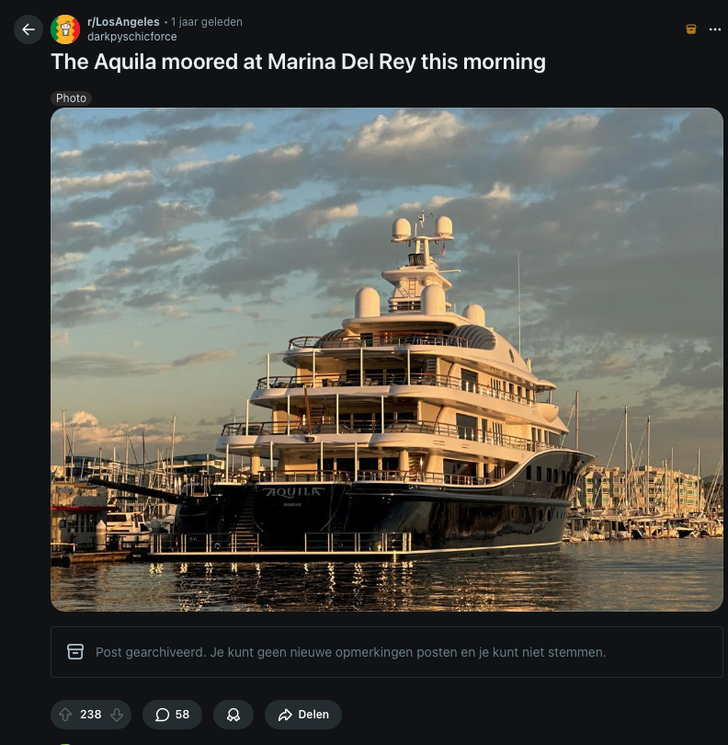This screenshot has height=745, width=728.
Task: Open the three-dot post options menu
Action: [715, 29]
